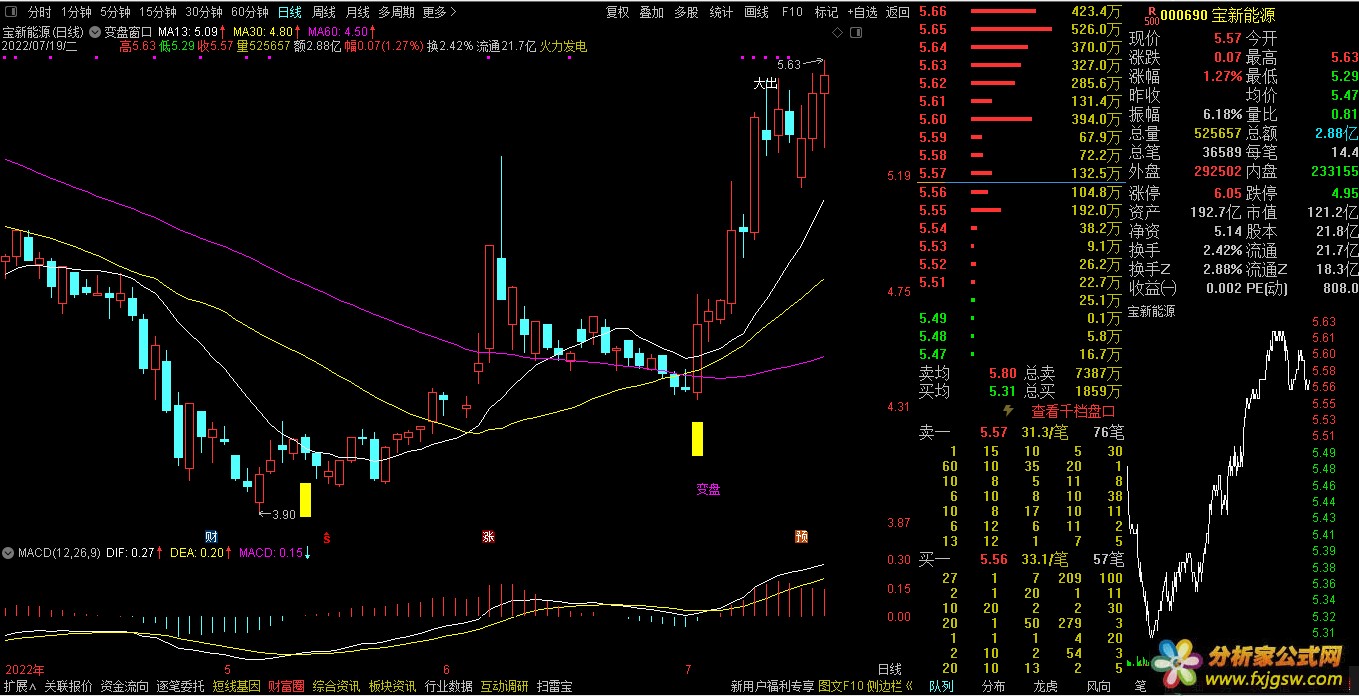Image resolution: width=1359 pixels, height=696 pixels.
Task: Select the 龙虎 tab in the order panel
Action: coord(1045,686)
